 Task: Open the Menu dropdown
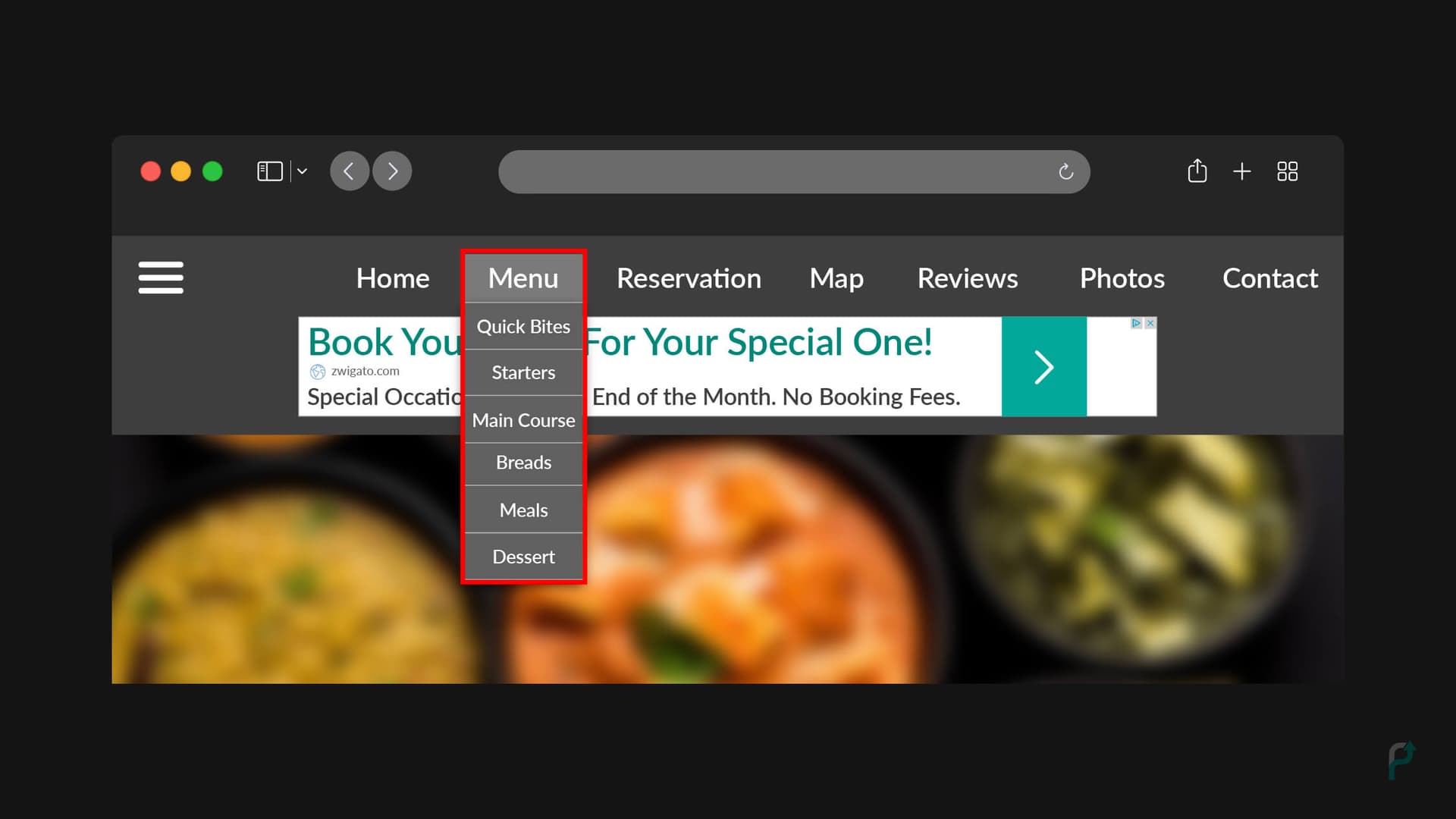coord(523,277)
